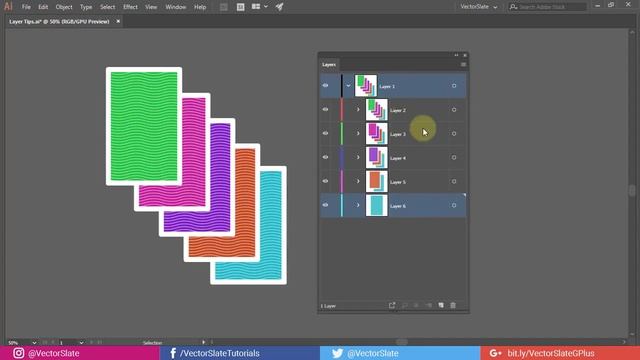Image resolution: width=640 pixels, height=360 pixels.
Task: Expand Layer 2 sublayer contents
Action: (x=358, y=109)
